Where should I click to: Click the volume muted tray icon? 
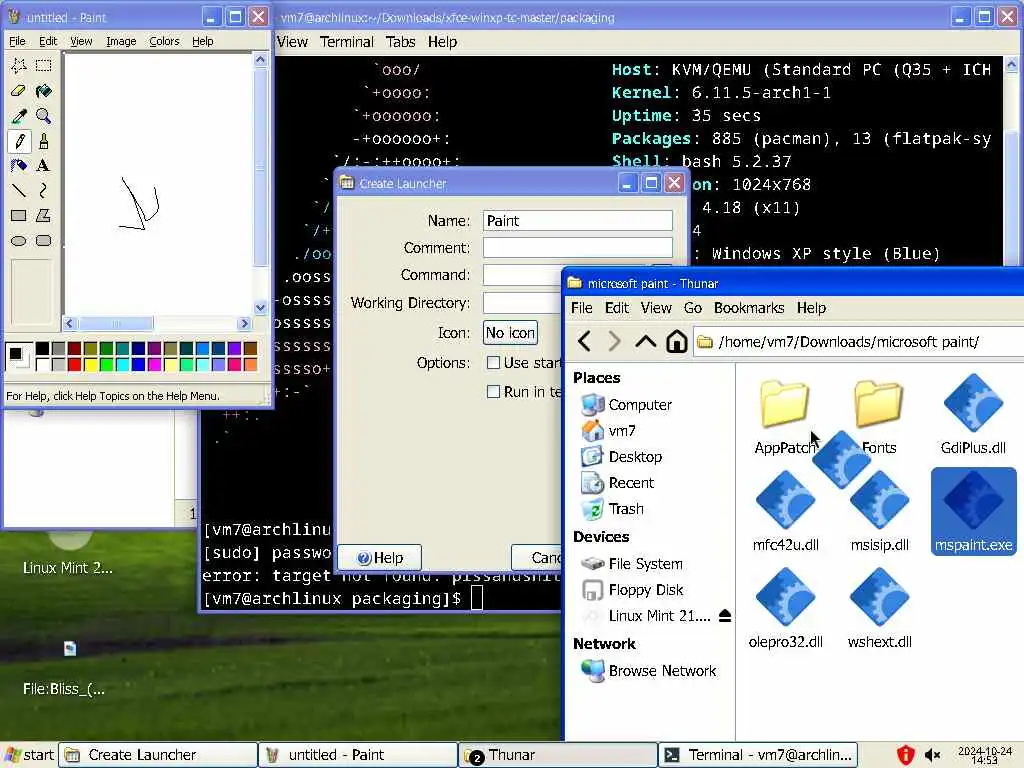[933, 755]
